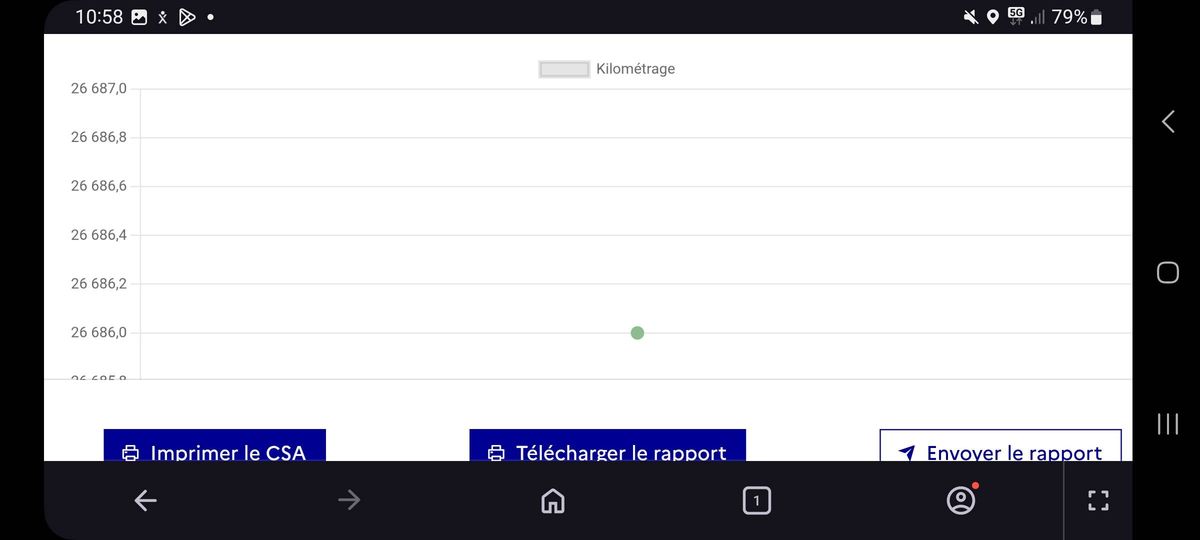The height and width of the screenshot is (540, 1200).
Task: Click the Imprimer le CSA button
Action: pyautogui.click(x=215, y=446)
